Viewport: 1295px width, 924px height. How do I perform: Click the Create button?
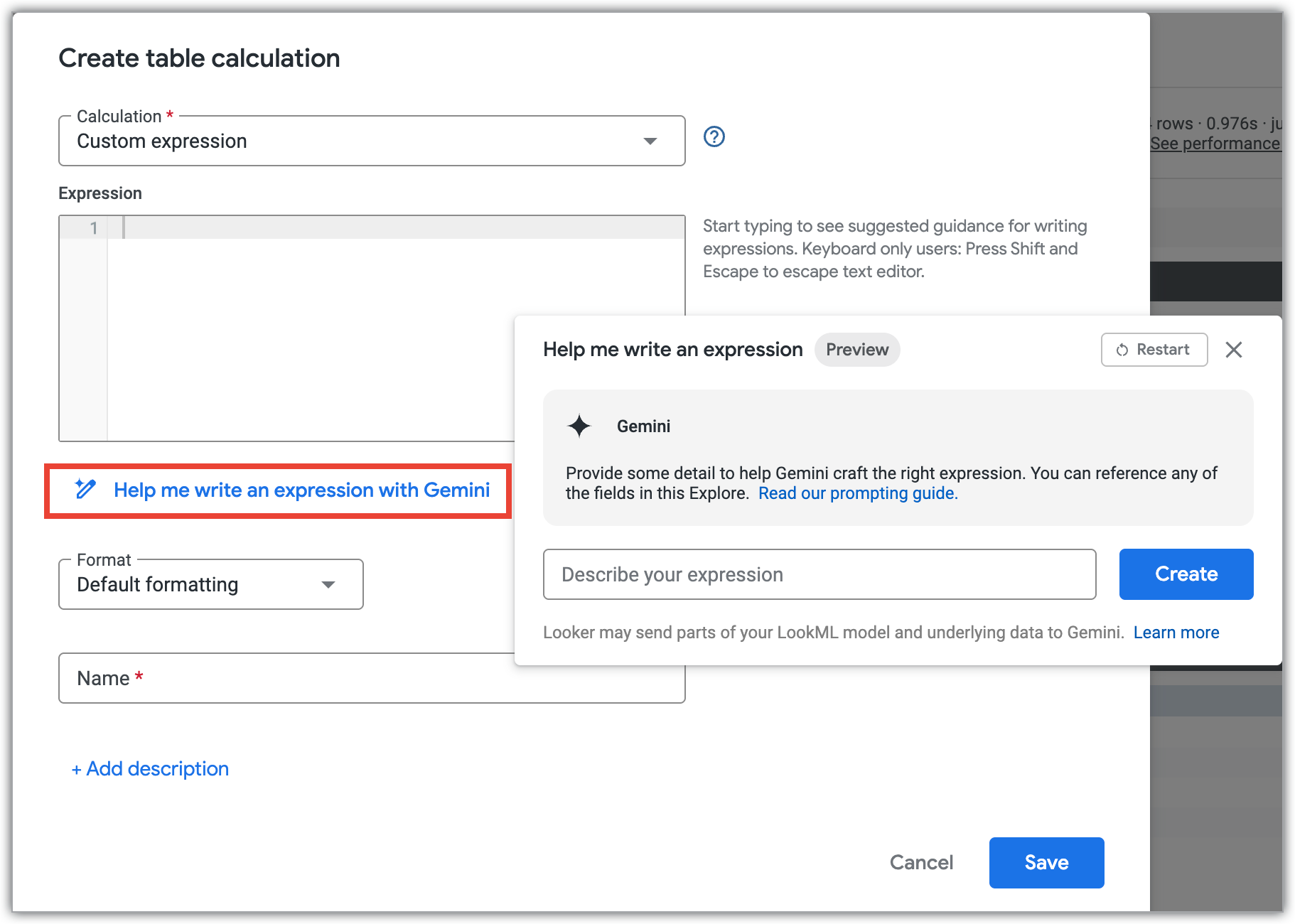click(1186, 574)
